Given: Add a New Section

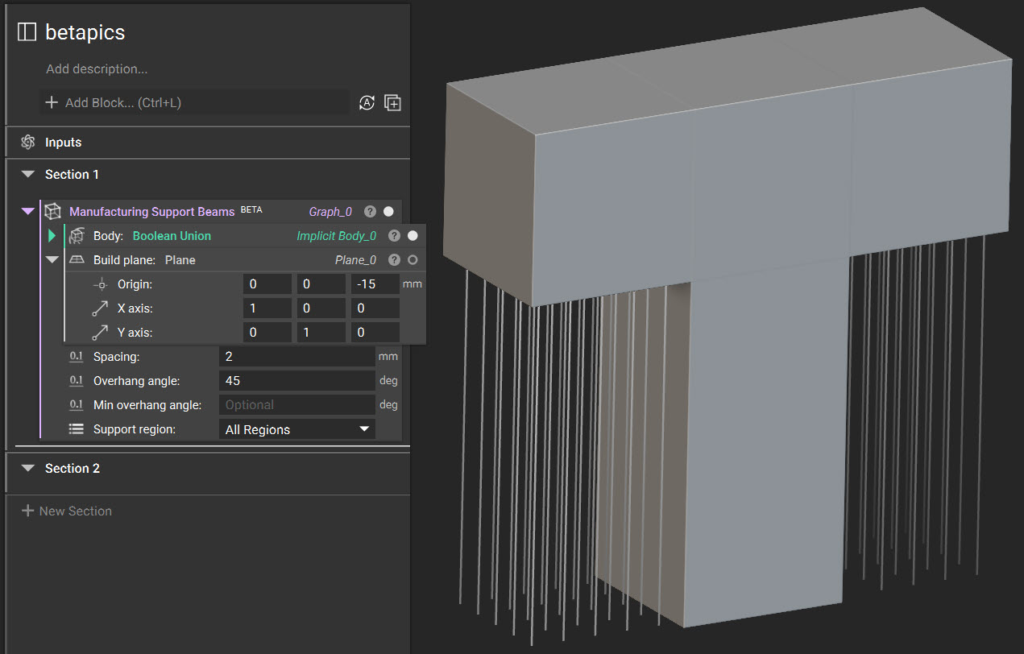Looking at the screenshot, I should click(67, 511).
